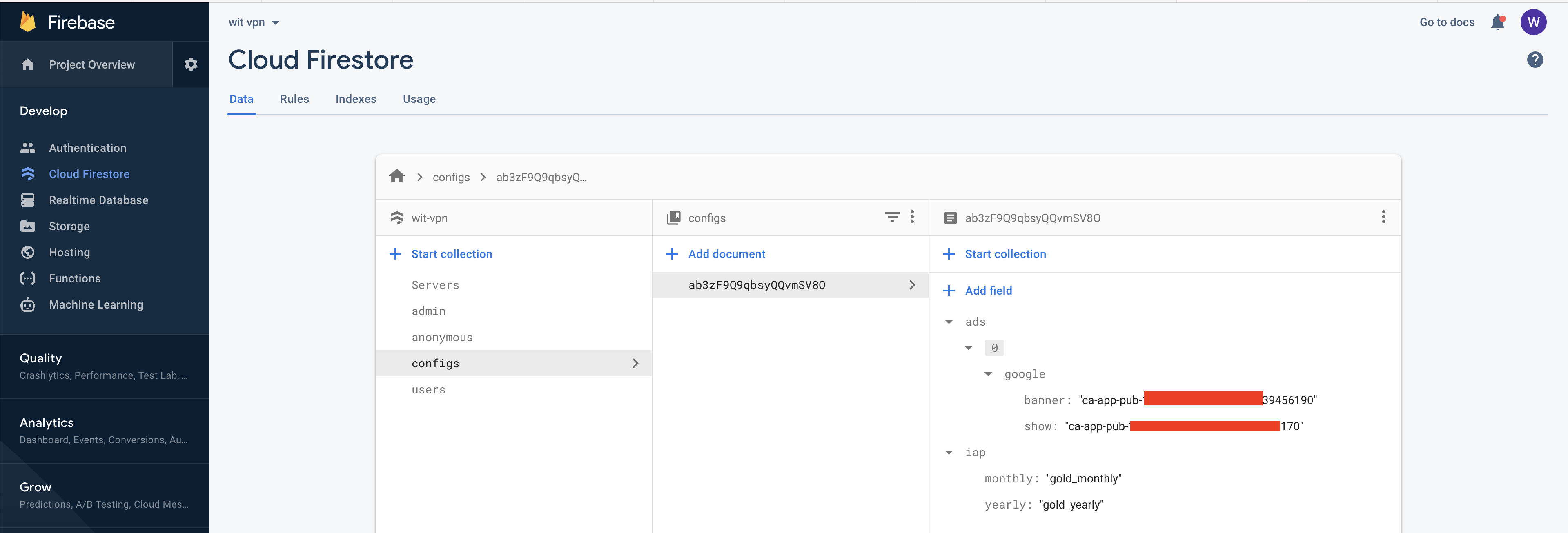Screen dimensions: 1568x533
Task: Select the Servers collection
Action: click(x=514, y=285)
